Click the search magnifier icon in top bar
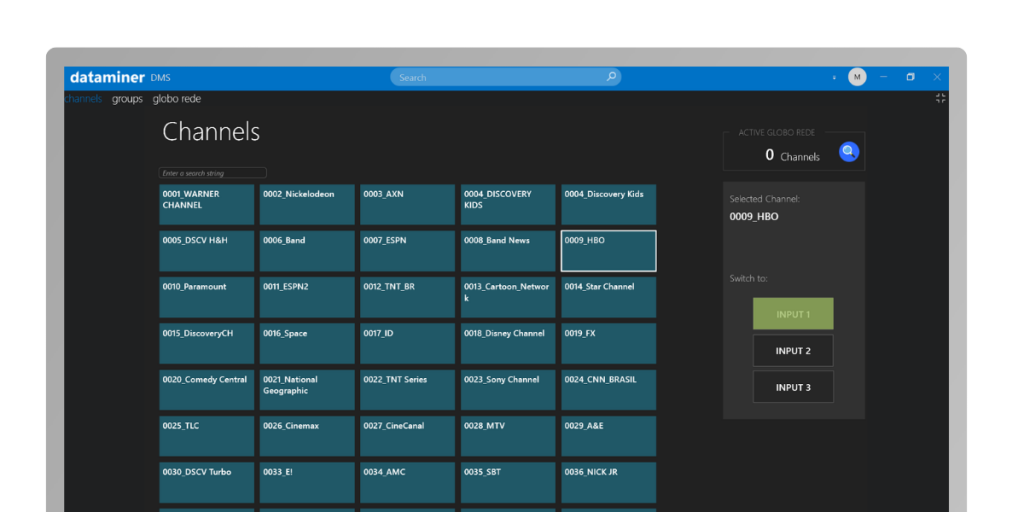The height and width of the screenshot is (512, 1024). click(611, 77)
